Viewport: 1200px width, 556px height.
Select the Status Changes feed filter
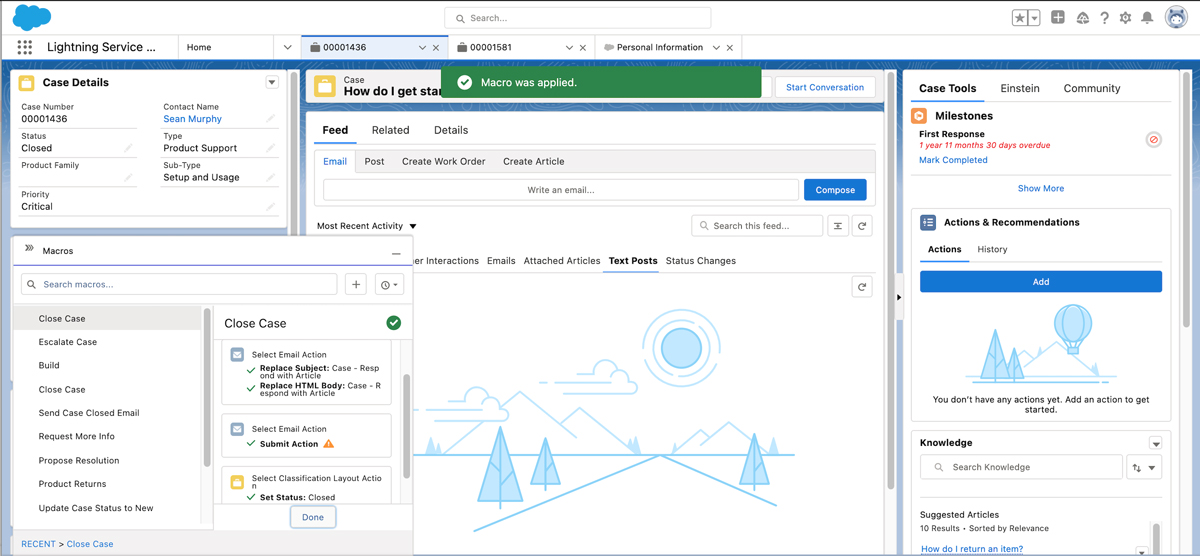pos(700,261)
